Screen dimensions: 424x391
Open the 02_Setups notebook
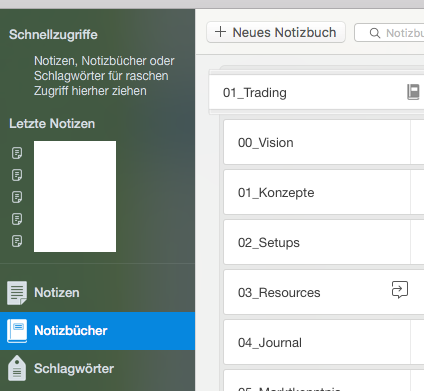(x=324, y=242)
